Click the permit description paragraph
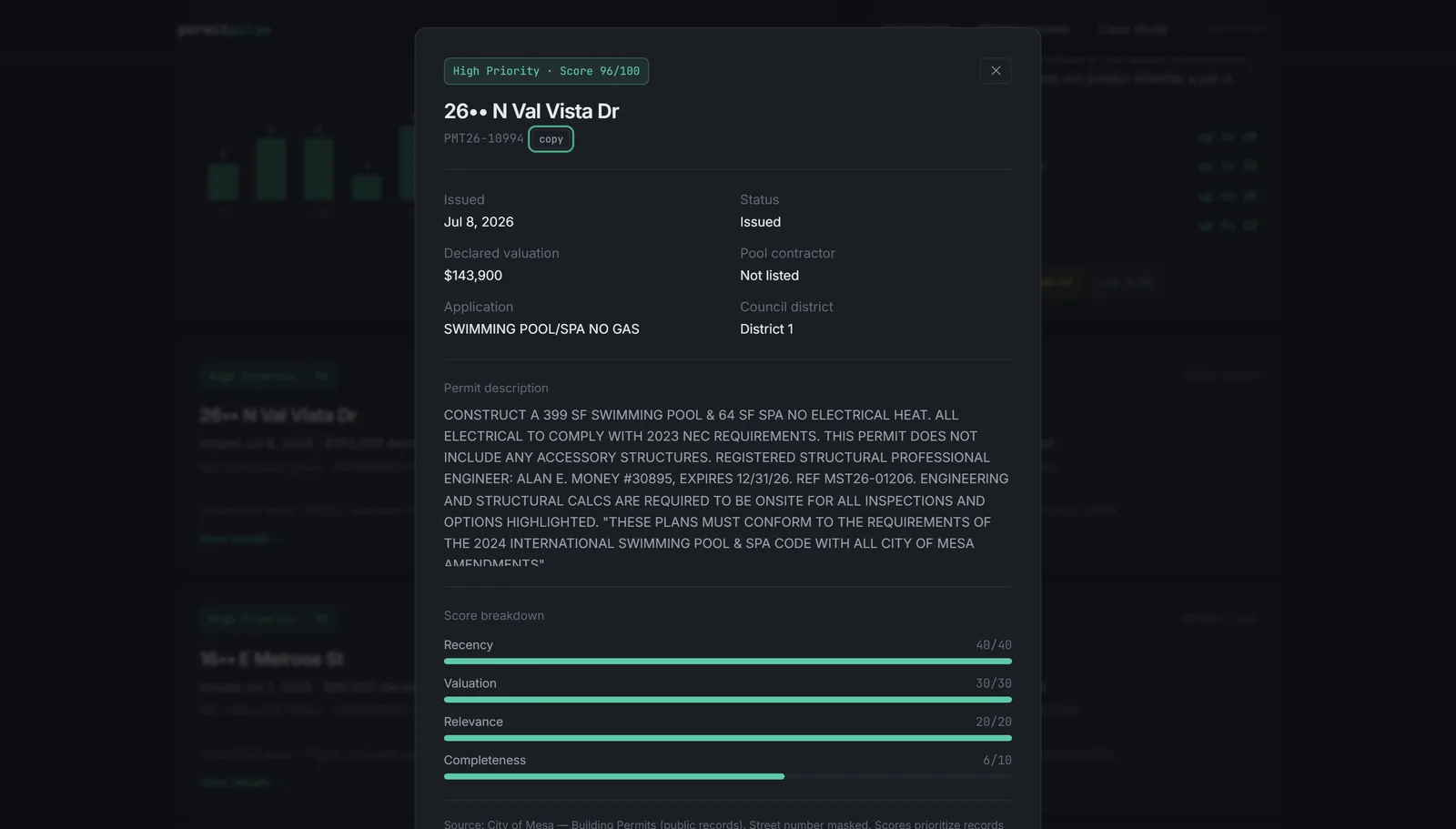Screen dimensions: 1456x829 [727, 487]
